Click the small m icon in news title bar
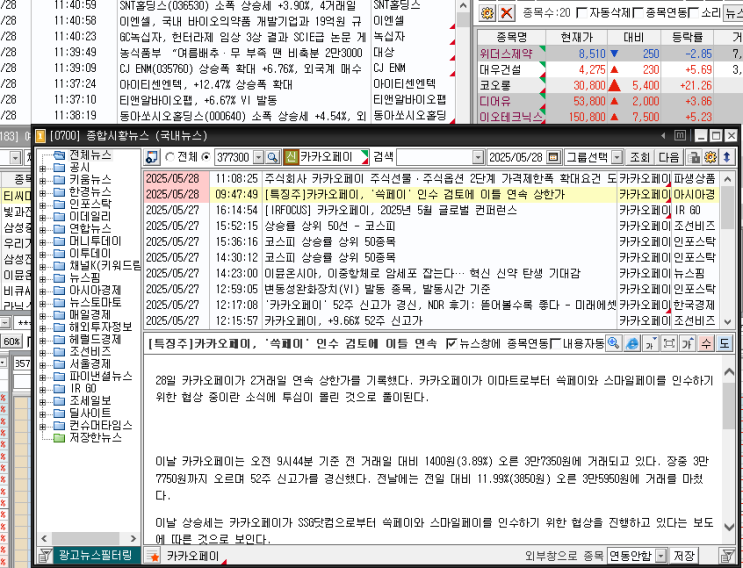The height and width of the screenshot is (568, 743). (680, 135)
